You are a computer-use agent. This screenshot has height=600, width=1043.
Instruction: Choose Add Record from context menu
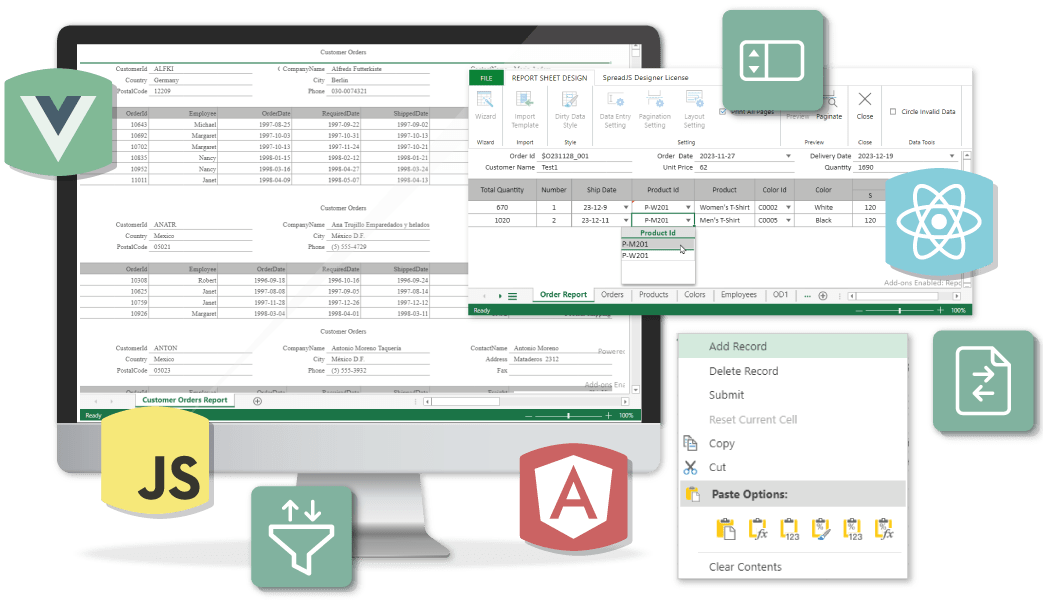[793, 347]
